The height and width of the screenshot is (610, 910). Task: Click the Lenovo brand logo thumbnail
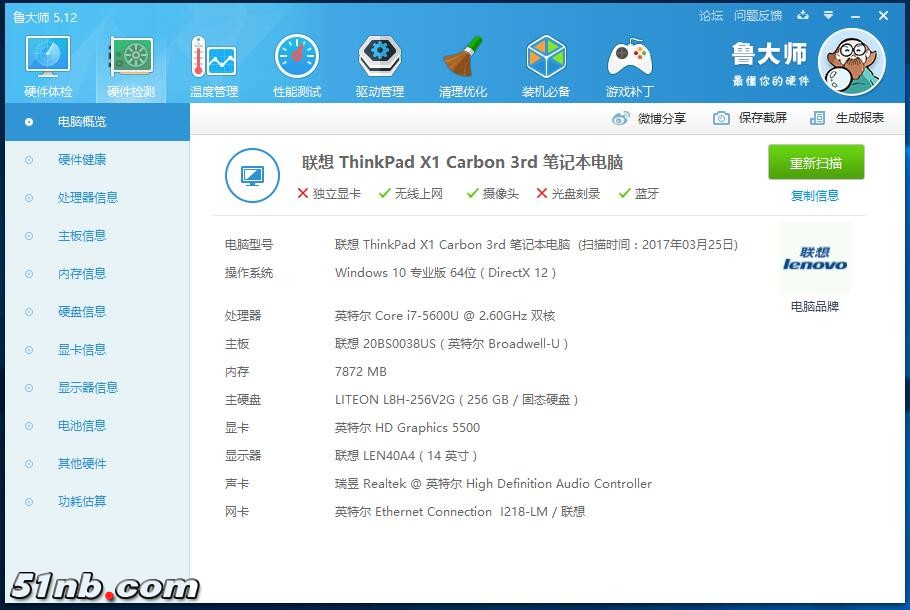(x=815, y=259)
